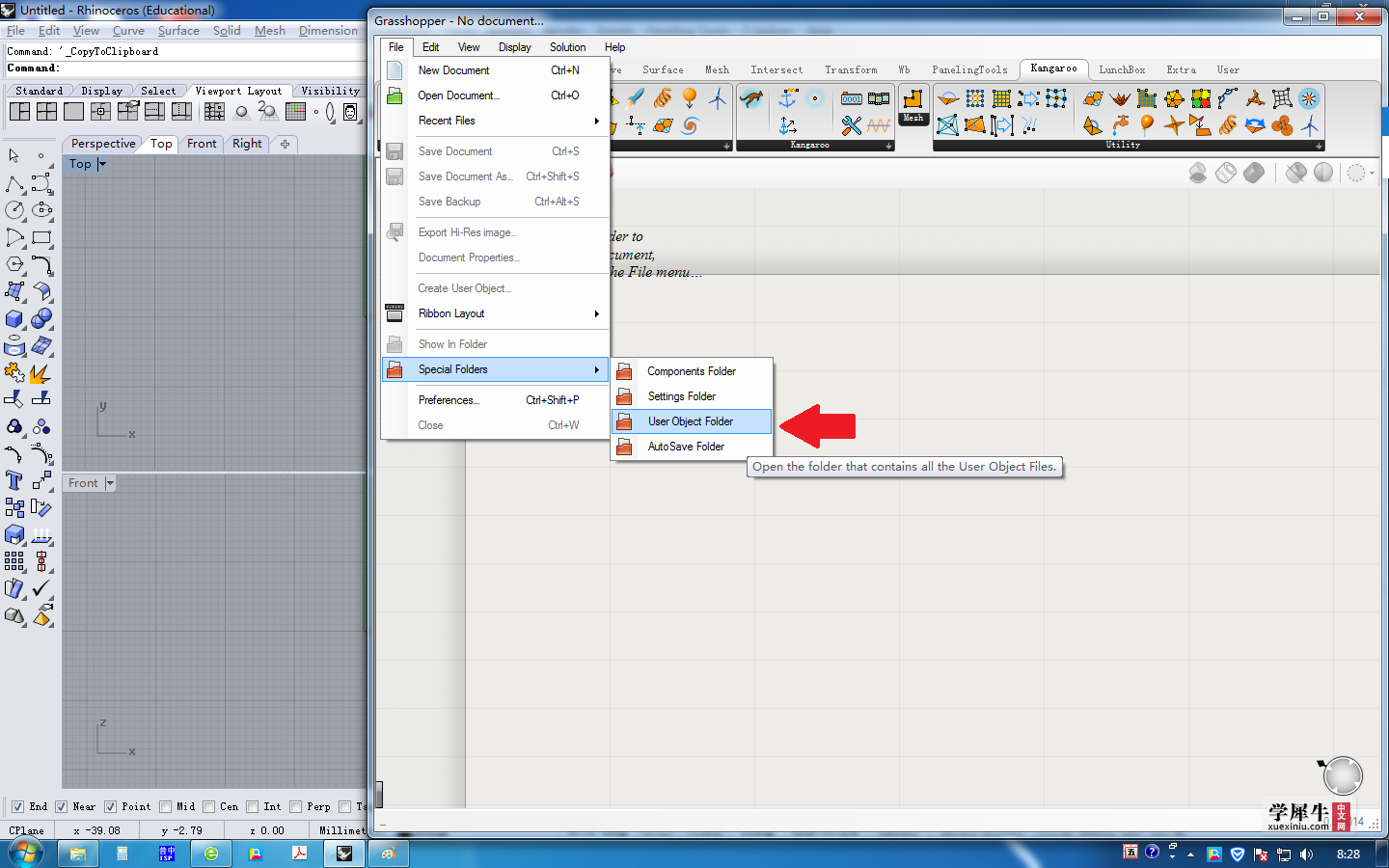Click Grasshopper shaded preview sphere icon
Viewport: 1389px width, 868px height.
tap(1323, 172)
